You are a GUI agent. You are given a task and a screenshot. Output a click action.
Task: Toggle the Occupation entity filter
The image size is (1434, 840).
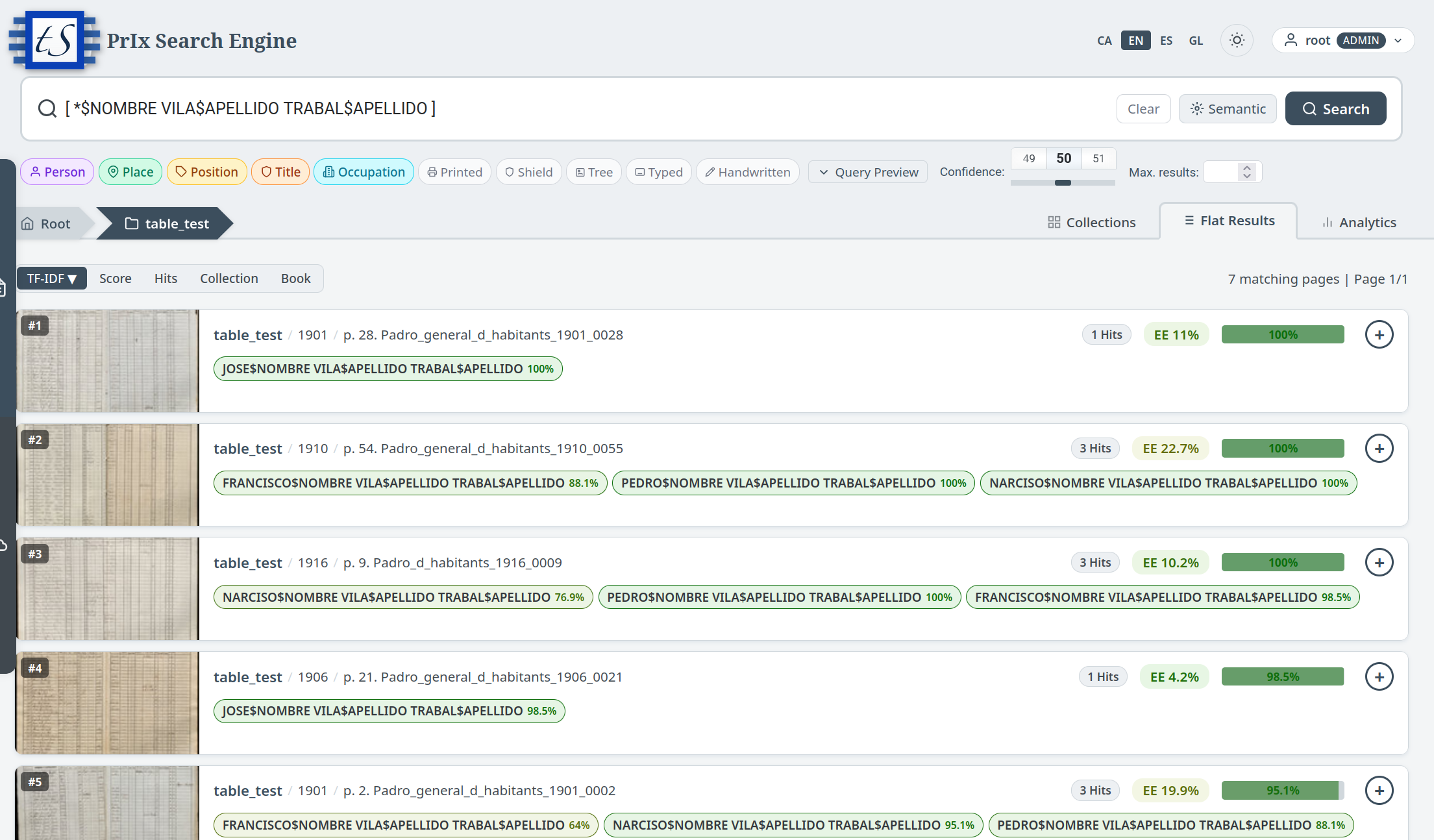364,172
